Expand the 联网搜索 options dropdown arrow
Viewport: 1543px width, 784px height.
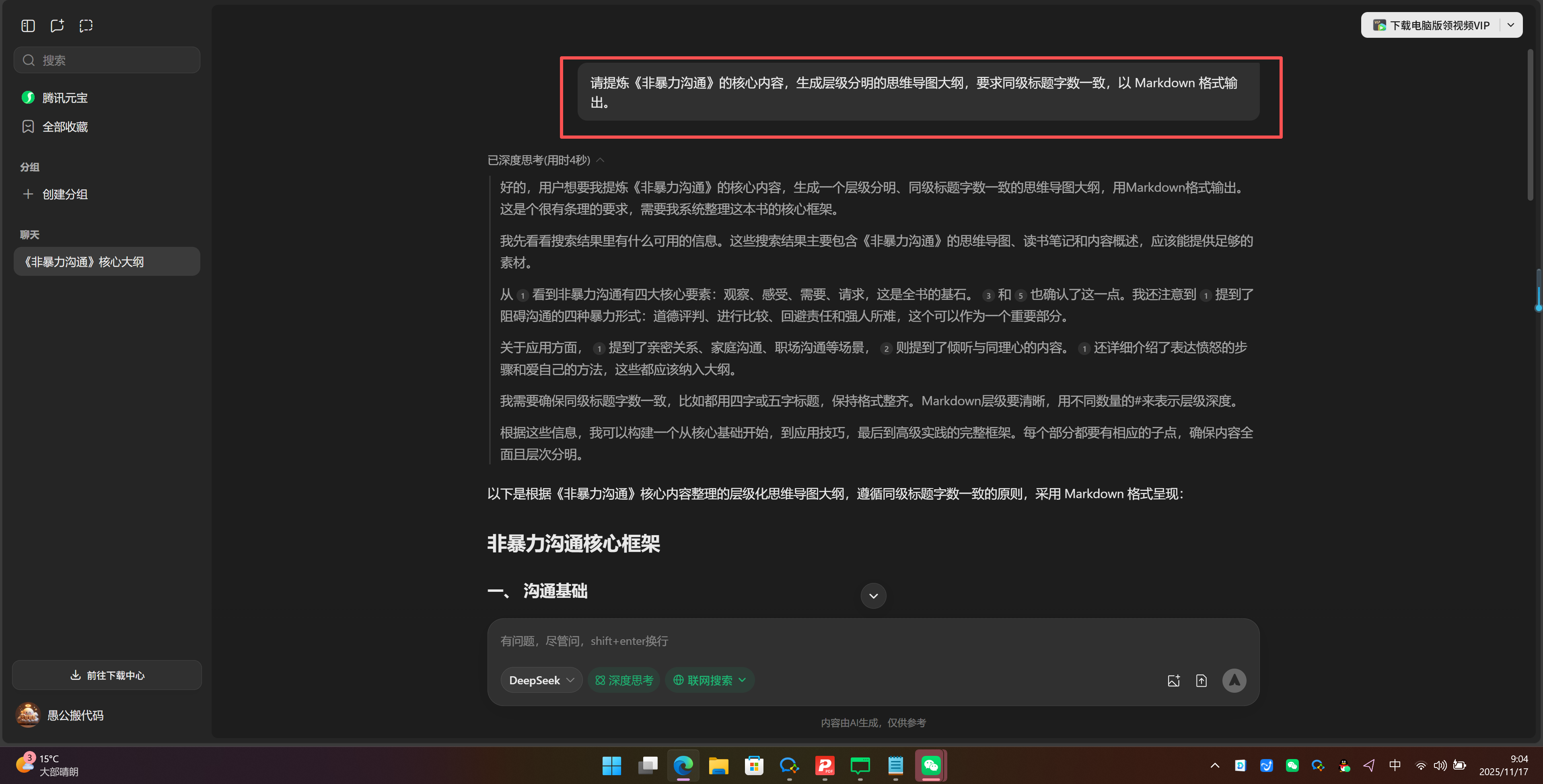743,680
